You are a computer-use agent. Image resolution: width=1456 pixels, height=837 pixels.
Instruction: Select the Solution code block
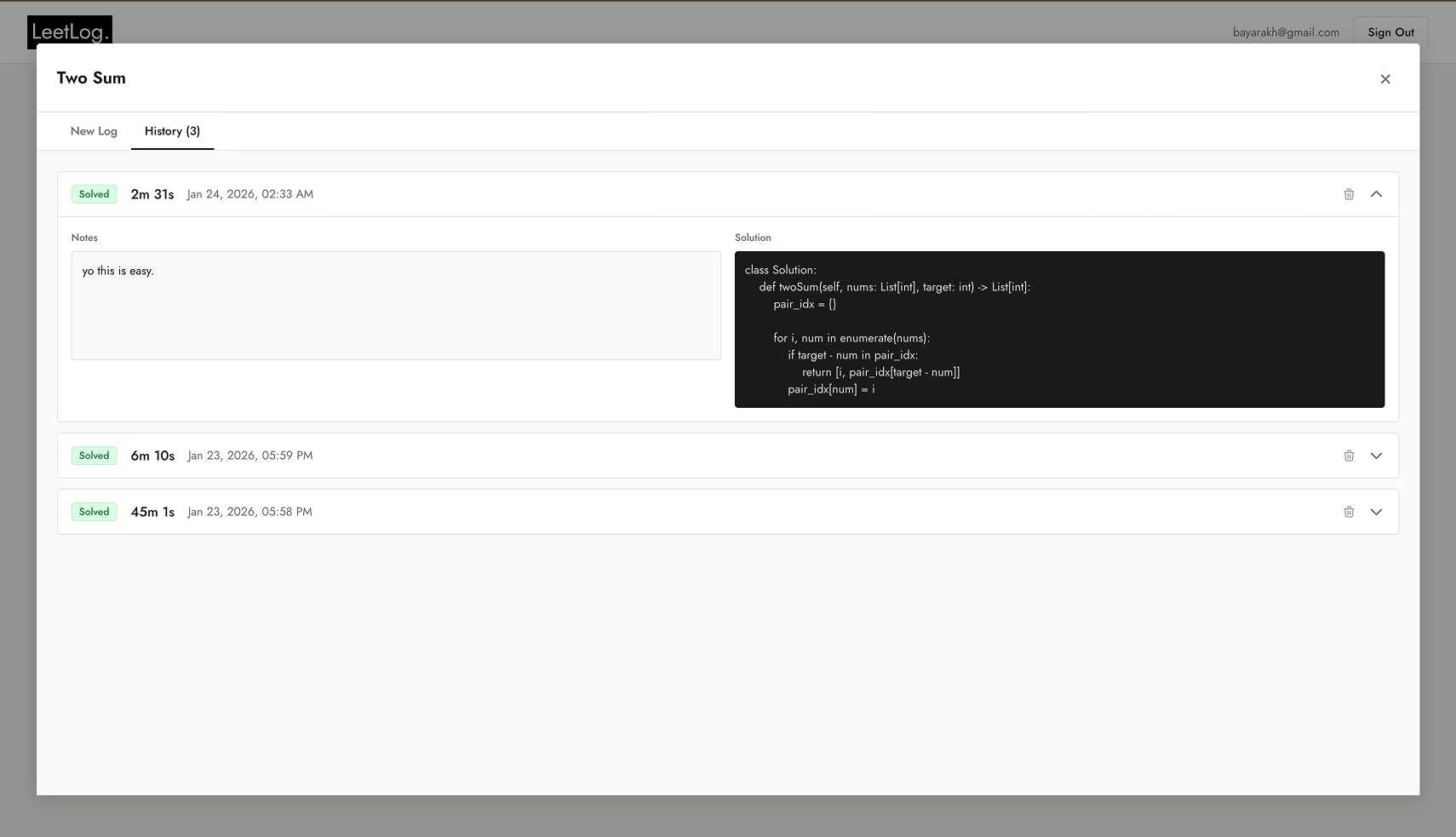[x=1059, y=330]
